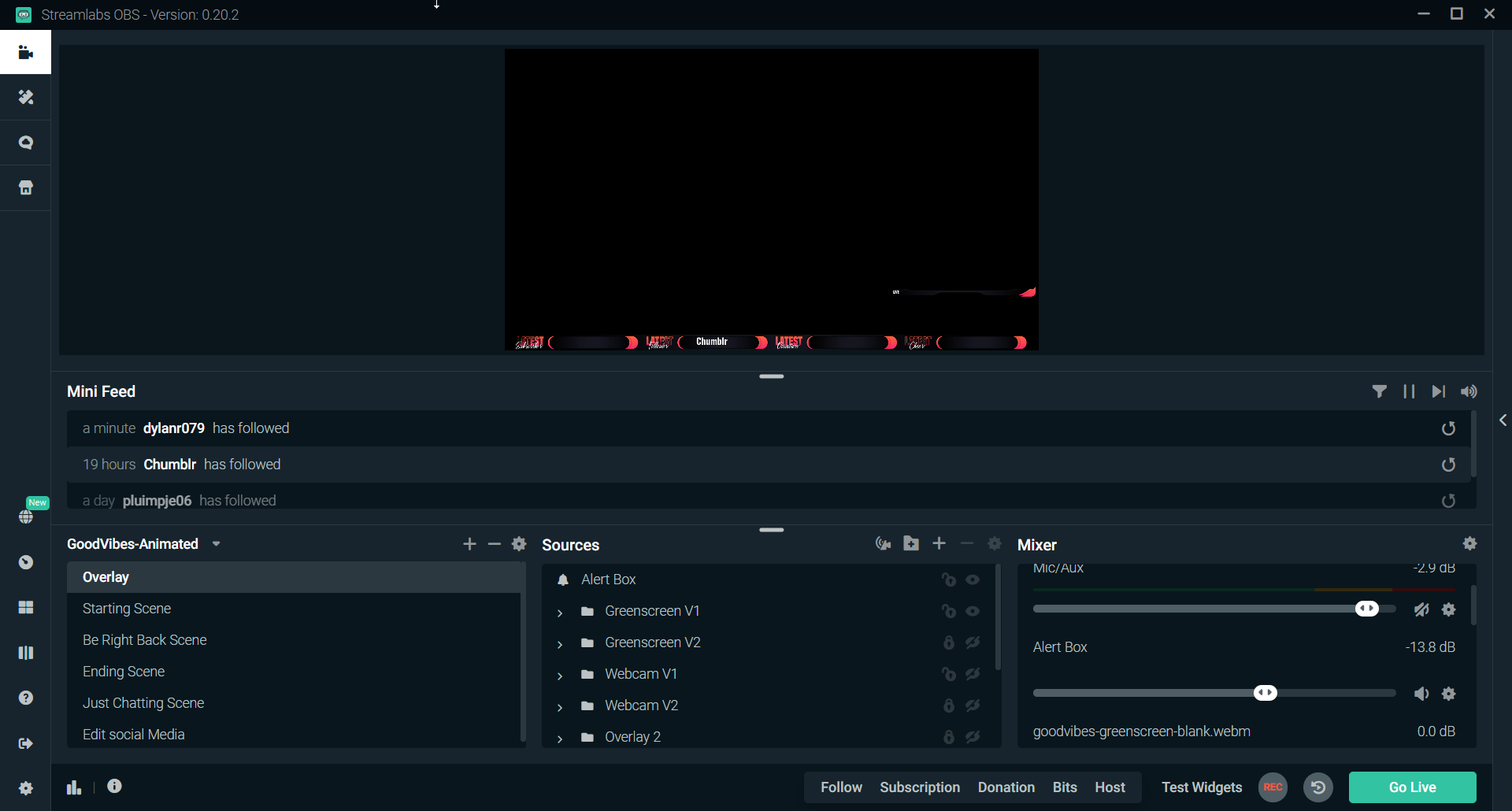Skip the alert in Mini Feed
The width and height of the screenshot is (1512, 811).
(x=1438, y=391)
